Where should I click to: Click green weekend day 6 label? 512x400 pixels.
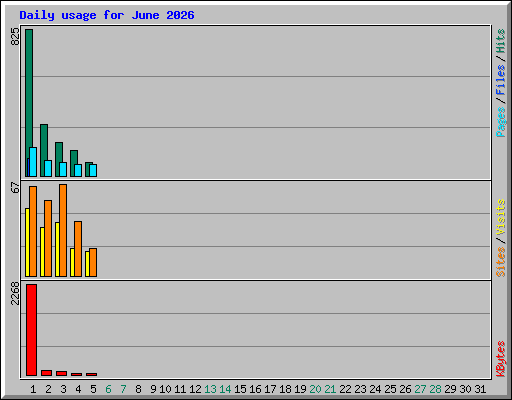(108, 389)
